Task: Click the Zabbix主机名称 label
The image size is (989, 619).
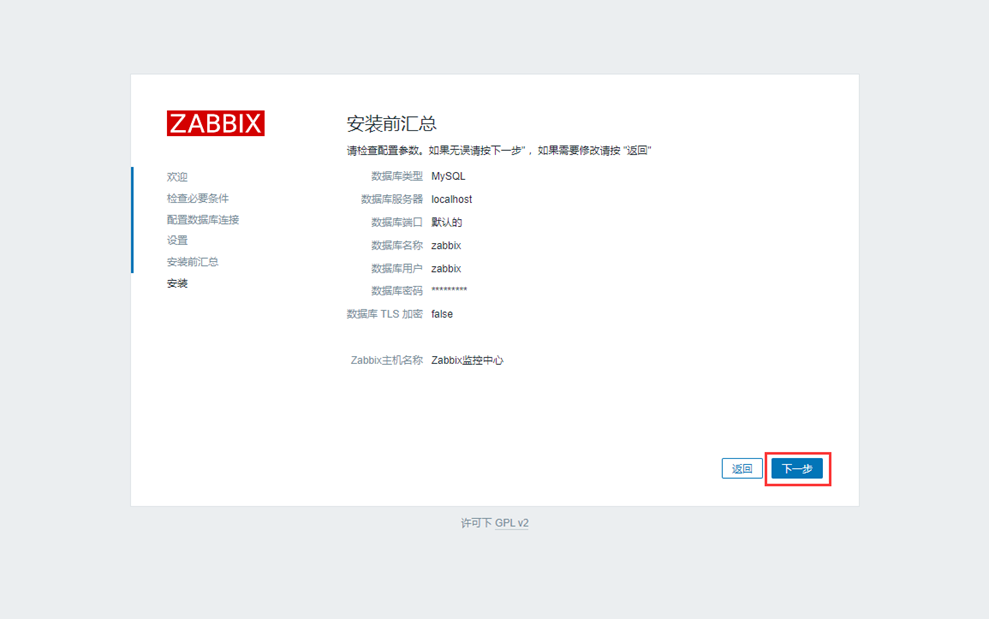Action: tap(387, 360)
